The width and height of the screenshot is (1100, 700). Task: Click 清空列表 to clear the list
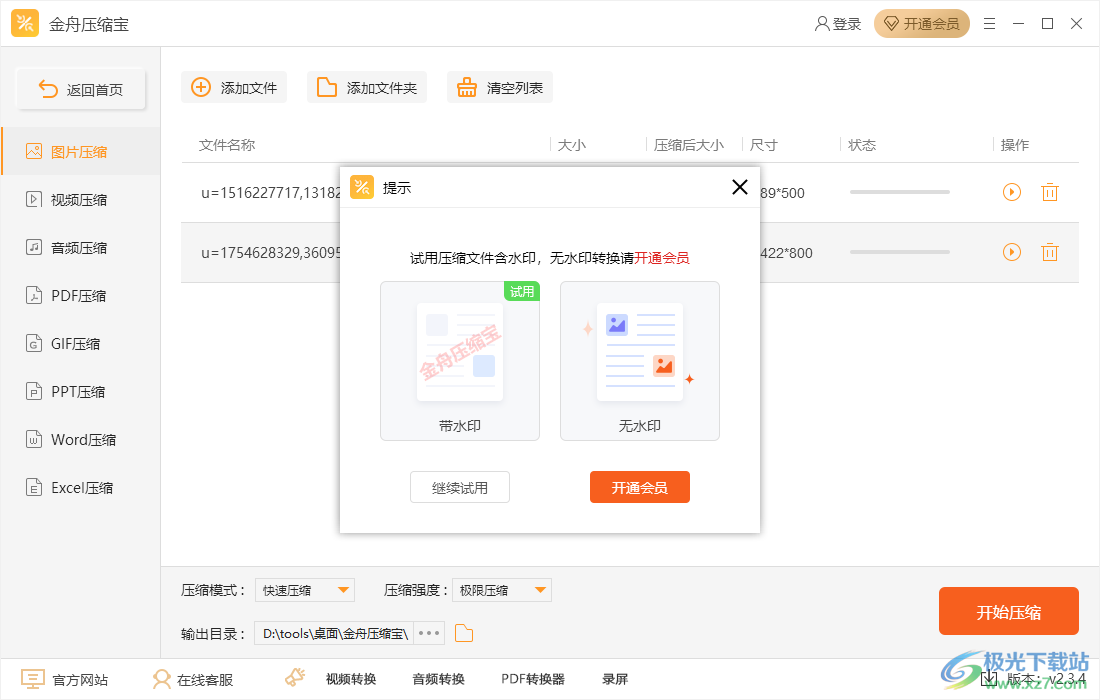click(x=499, y=88)
